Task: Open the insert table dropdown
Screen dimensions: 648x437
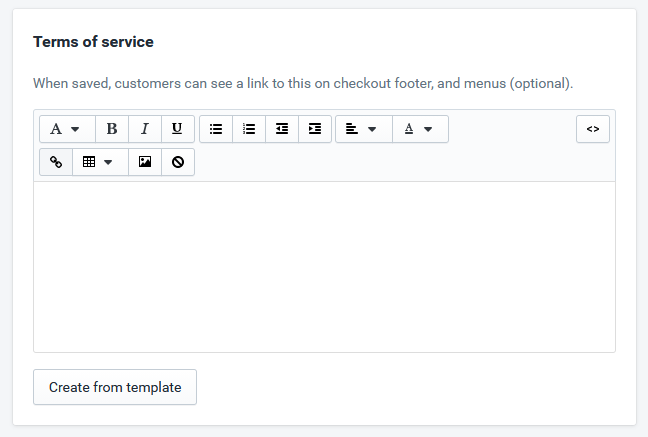Action: coord(100,162)
